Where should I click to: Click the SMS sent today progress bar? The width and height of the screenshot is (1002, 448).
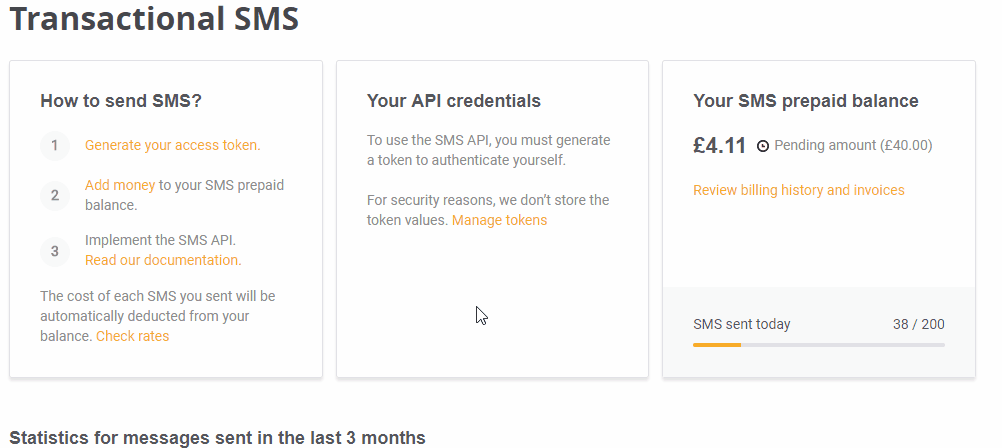pos(819,345)
